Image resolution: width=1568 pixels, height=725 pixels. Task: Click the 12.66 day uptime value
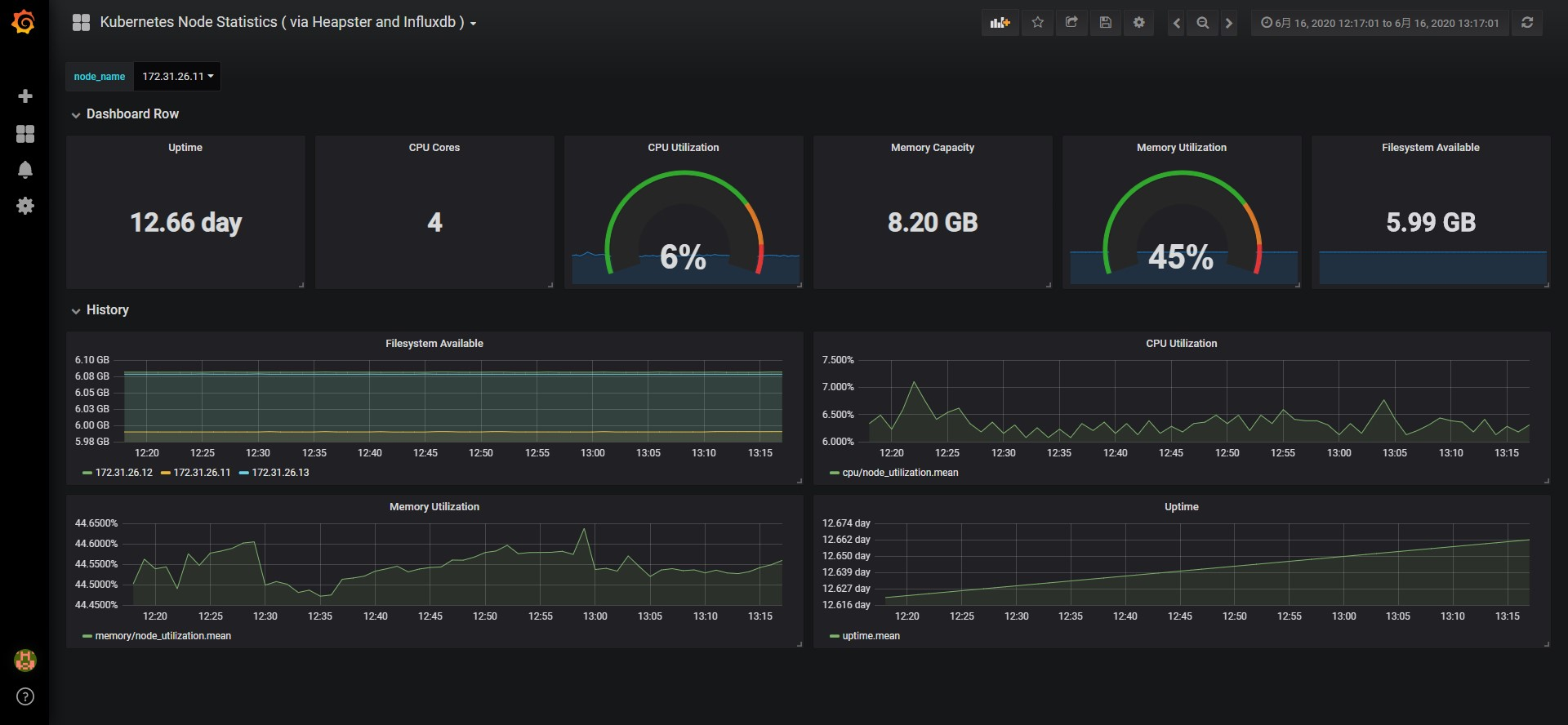tap(186, 222)
